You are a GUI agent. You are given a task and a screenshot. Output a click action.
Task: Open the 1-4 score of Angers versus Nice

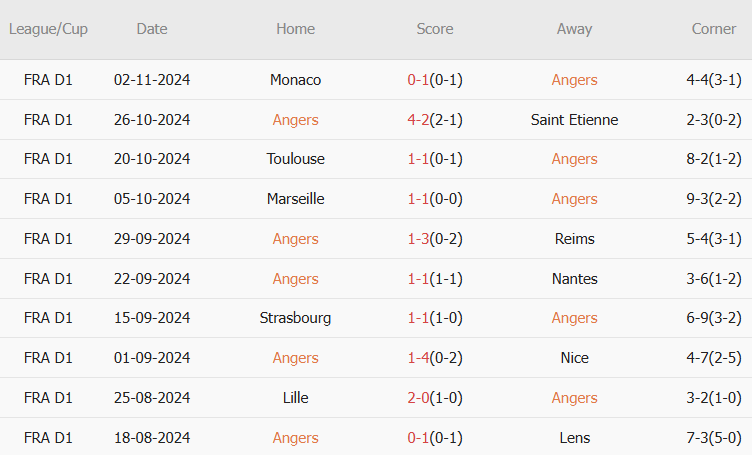[418, 358]
